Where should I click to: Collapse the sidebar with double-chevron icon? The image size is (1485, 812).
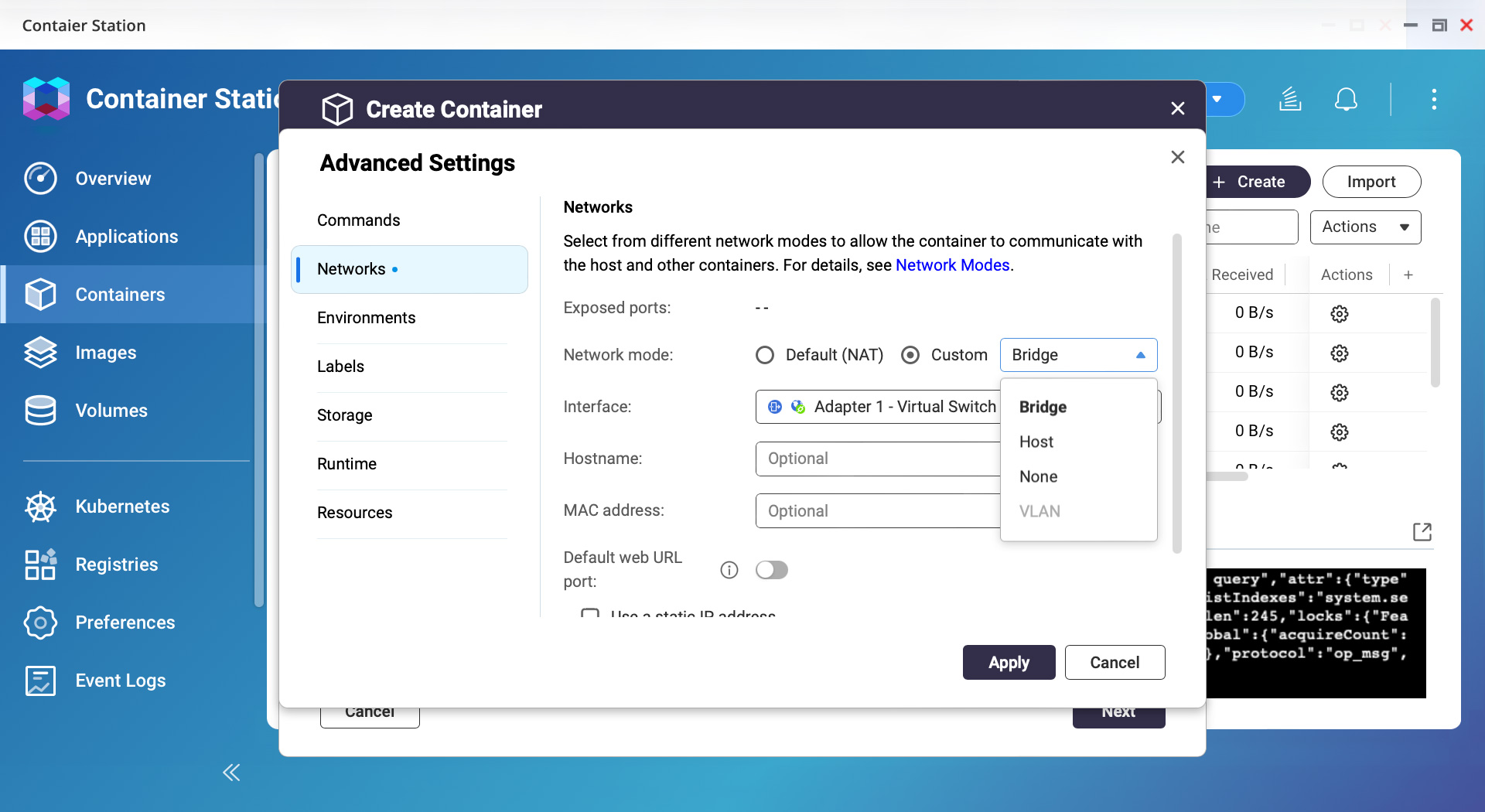tap(231, 773)
